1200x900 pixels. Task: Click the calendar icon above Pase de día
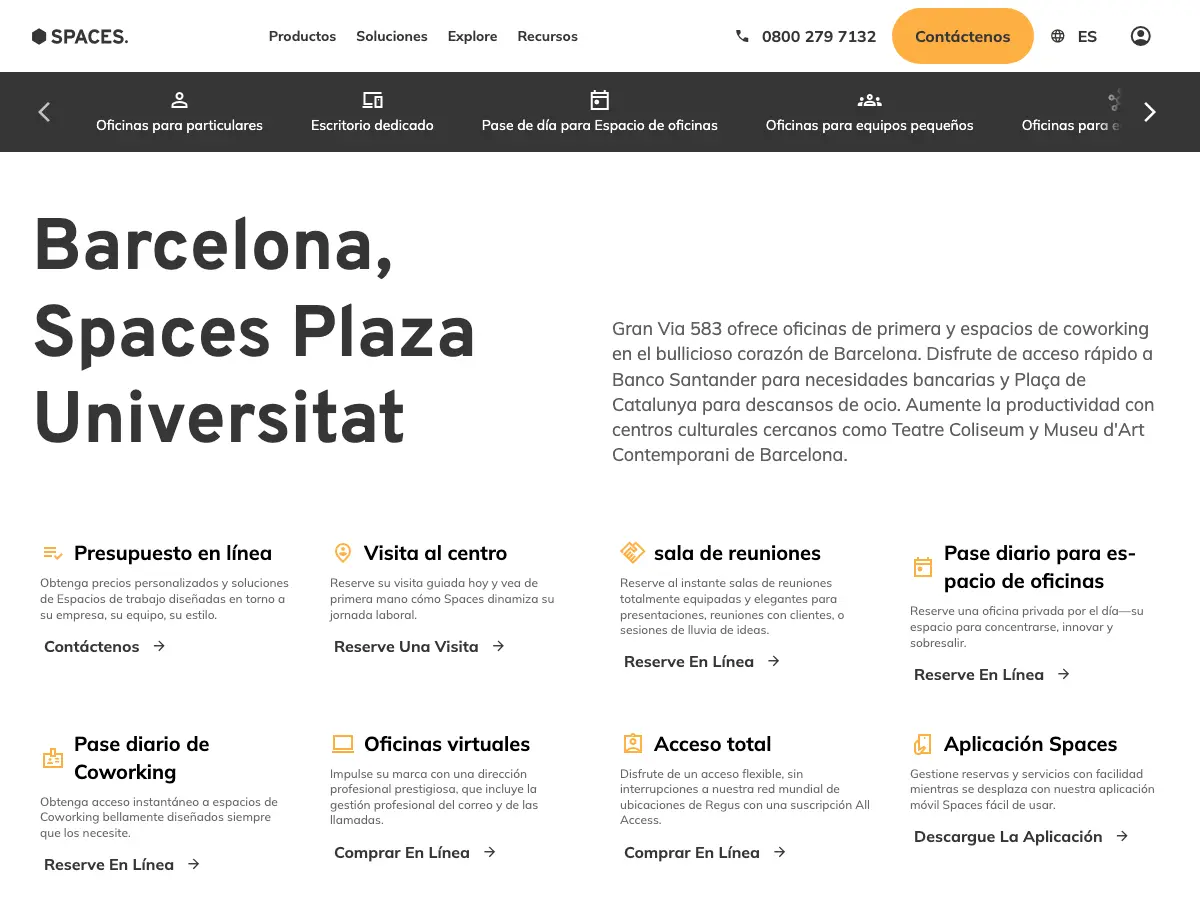point(600,100)
